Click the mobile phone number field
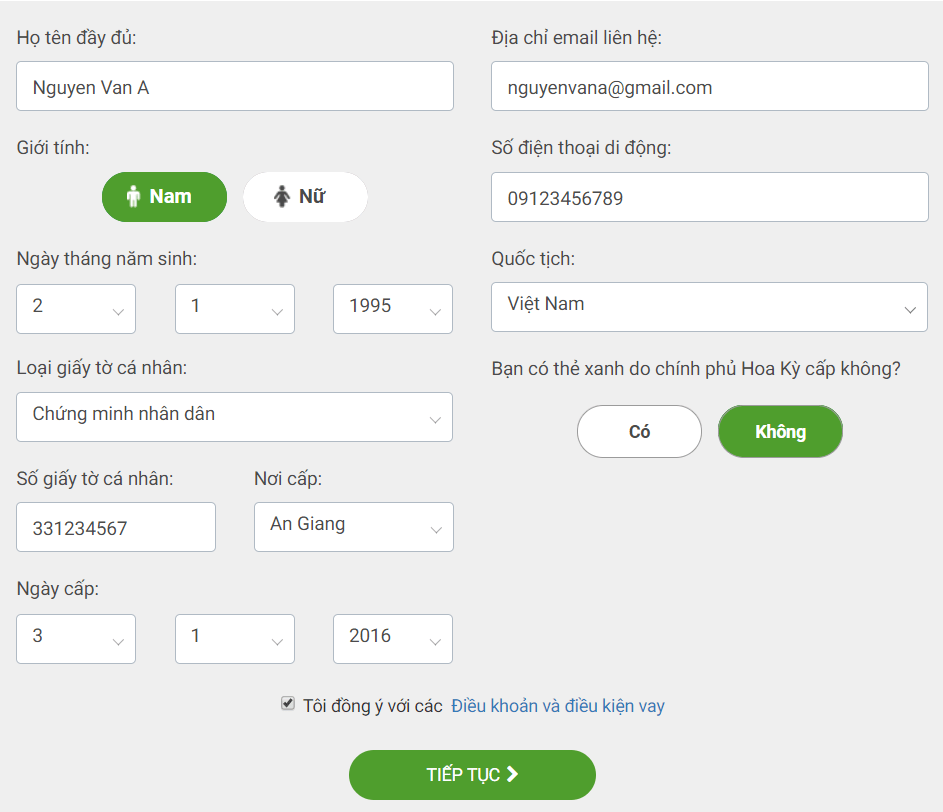 (x=709, y=198)
